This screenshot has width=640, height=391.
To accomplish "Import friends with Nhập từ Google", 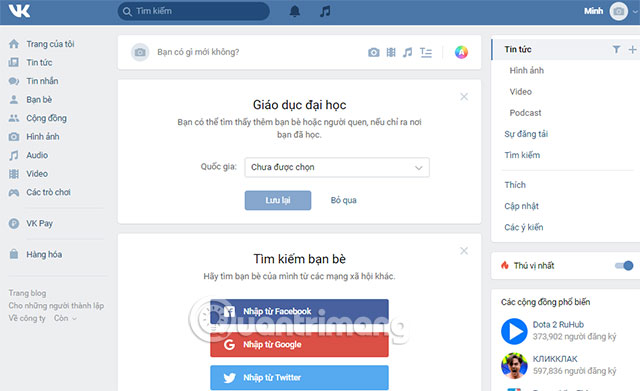I will [x=299, y=344].
